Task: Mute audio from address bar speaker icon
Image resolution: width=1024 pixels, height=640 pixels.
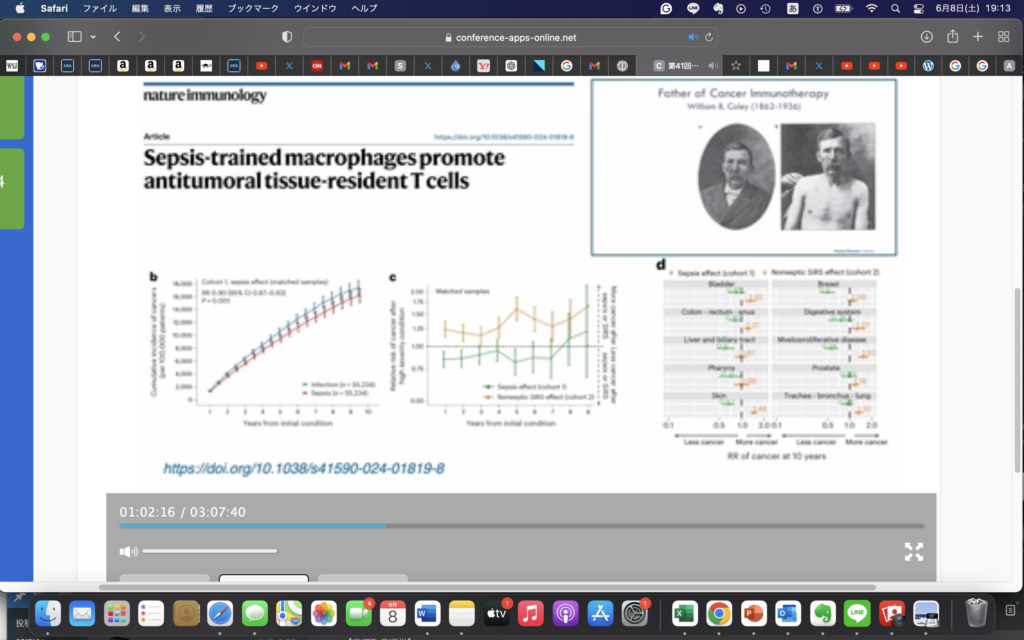Action: point(693,37)
